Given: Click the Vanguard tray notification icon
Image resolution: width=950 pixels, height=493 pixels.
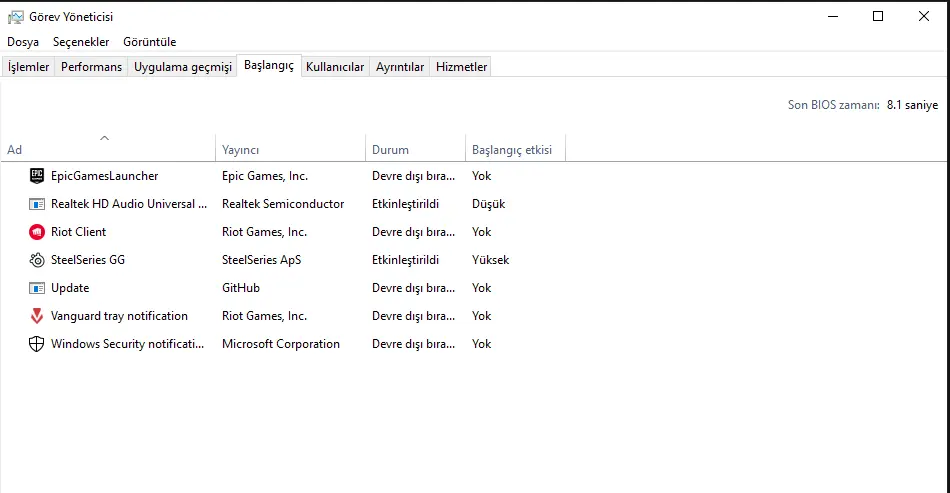Looking at the screenshot, I should (x=37, y=316).
